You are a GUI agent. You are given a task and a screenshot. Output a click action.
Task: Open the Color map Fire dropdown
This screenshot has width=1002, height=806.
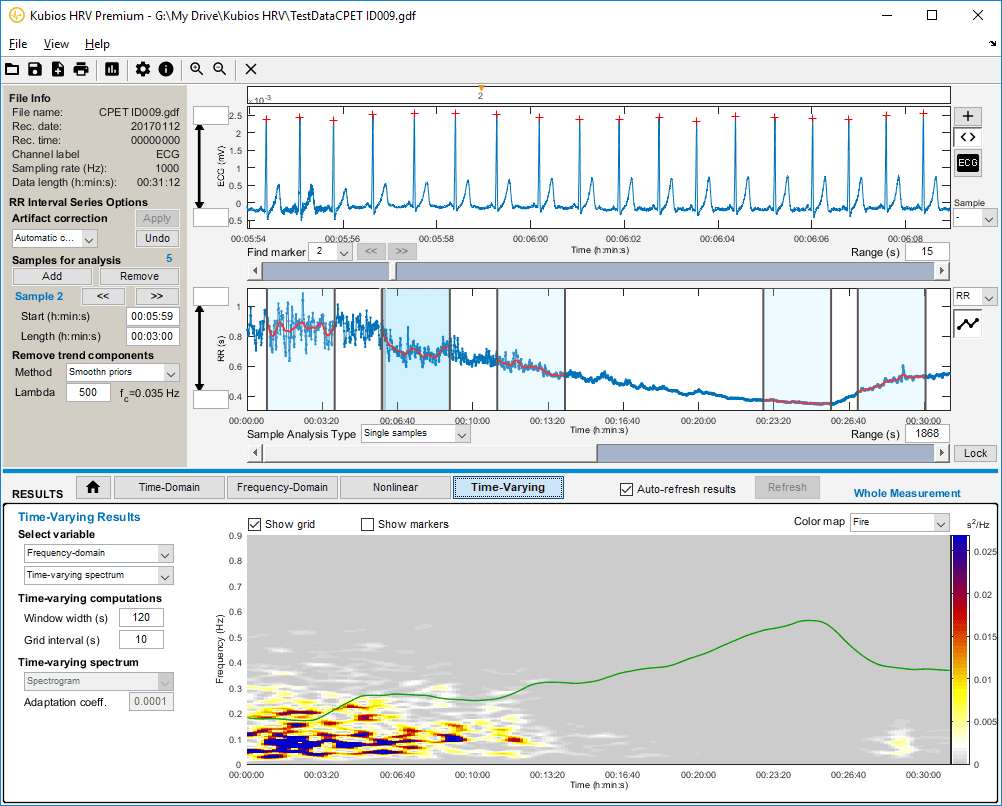[898, 522]
